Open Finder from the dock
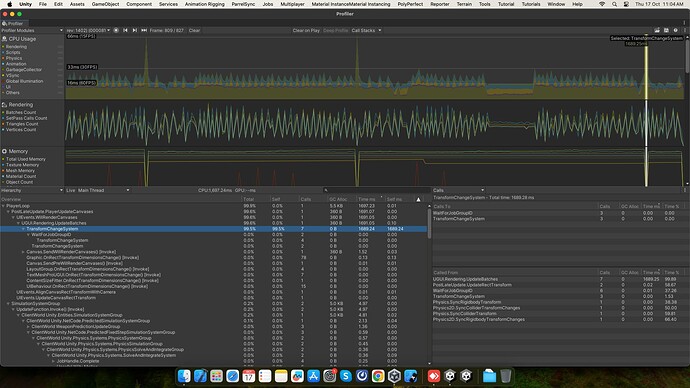The width and height of the screenshot is (690, 388). point(184,376)
